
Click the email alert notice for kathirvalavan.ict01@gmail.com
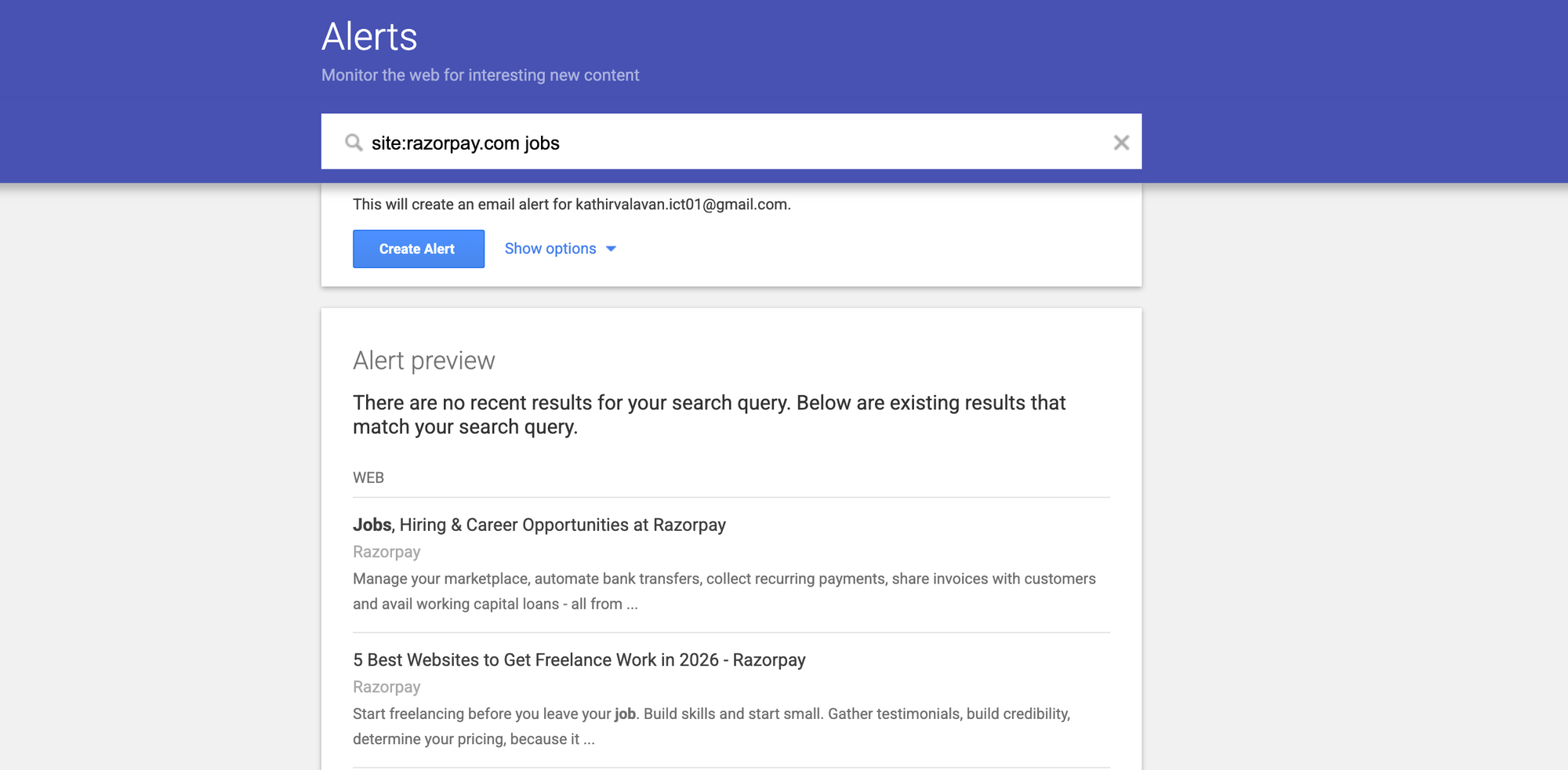[572, 205]
